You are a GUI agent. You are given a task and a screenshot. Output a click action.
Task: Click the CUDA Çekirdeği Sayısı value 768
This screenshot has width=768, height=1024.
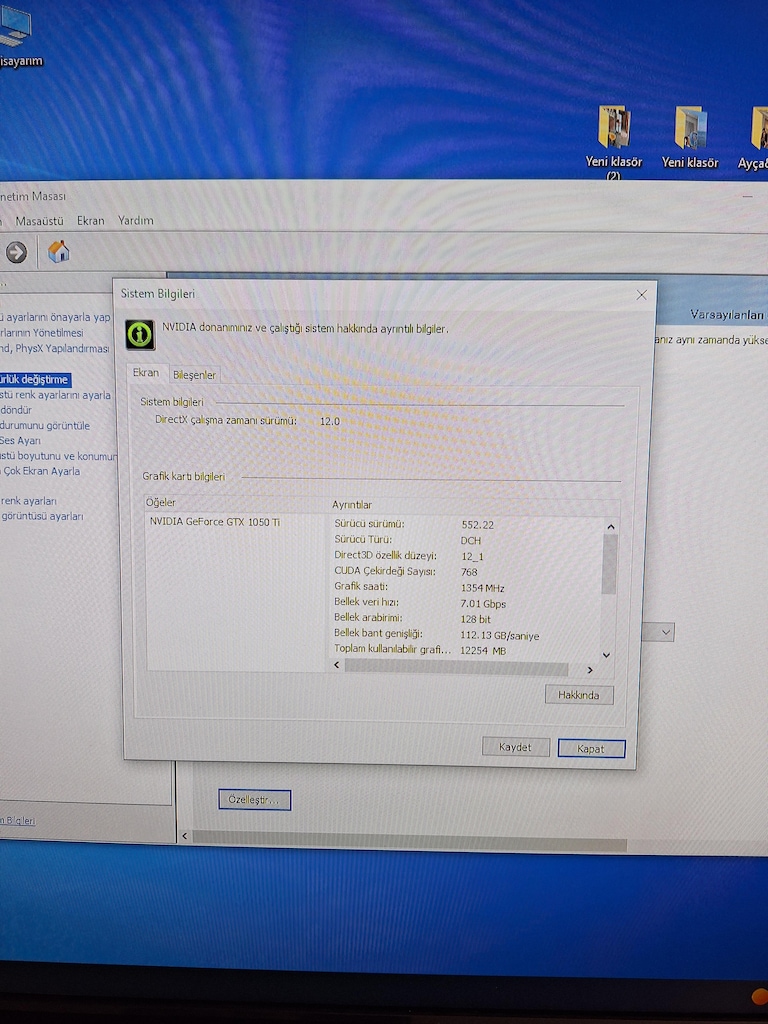click(x=468, y=572)
